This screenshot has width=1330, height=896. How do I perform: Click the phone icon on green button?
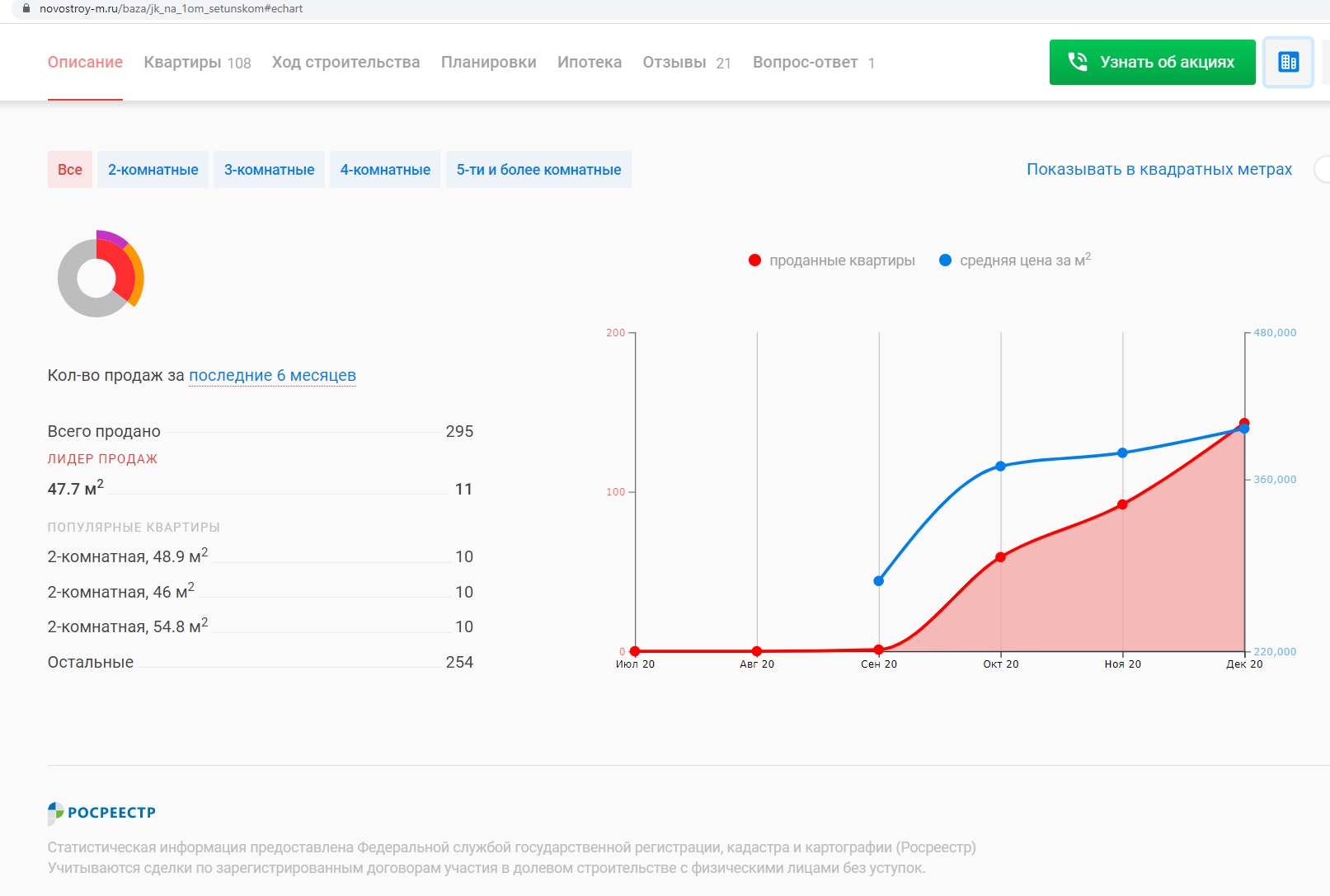point(1077,62)
